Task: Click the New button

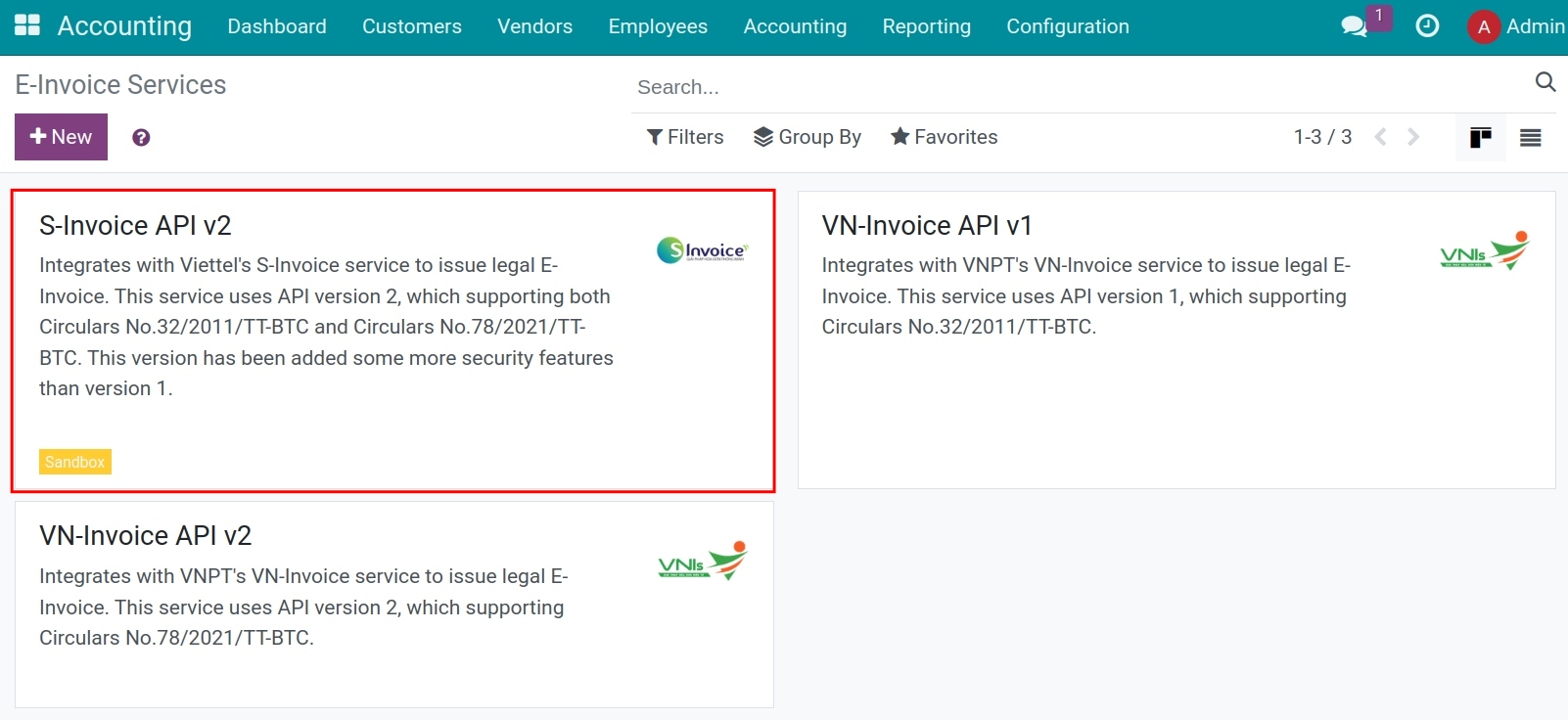Action: click(x=61, y=137)
